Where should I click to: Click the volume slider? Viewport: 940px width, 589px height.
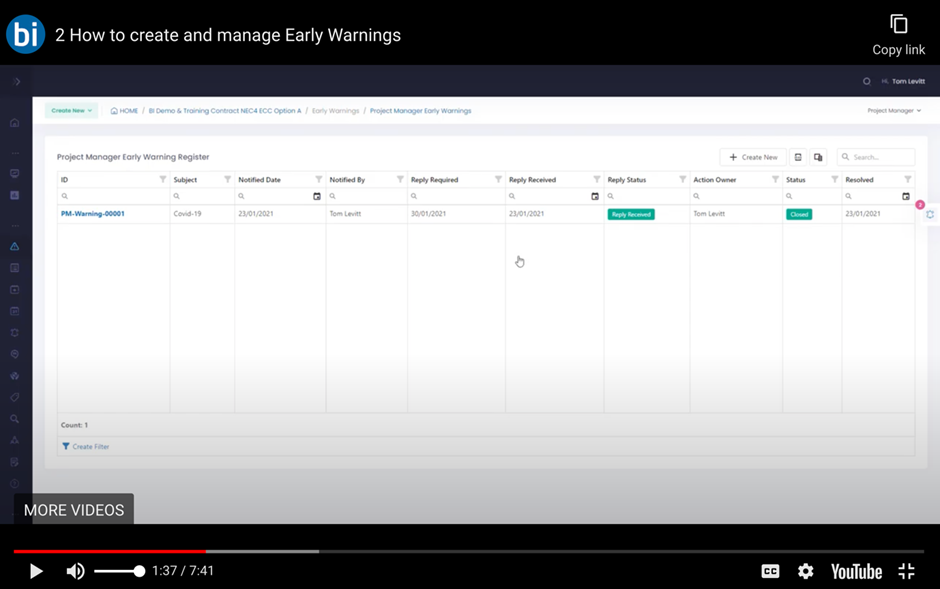tap(119, 571)
